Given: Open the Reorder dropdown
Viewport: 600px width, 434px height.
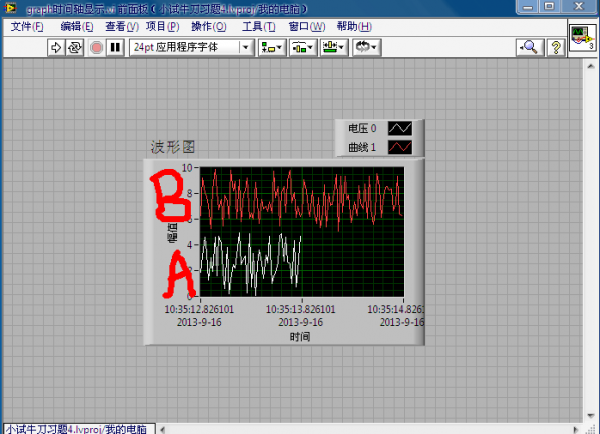Looking at the screenshot, I should (366, 47).
